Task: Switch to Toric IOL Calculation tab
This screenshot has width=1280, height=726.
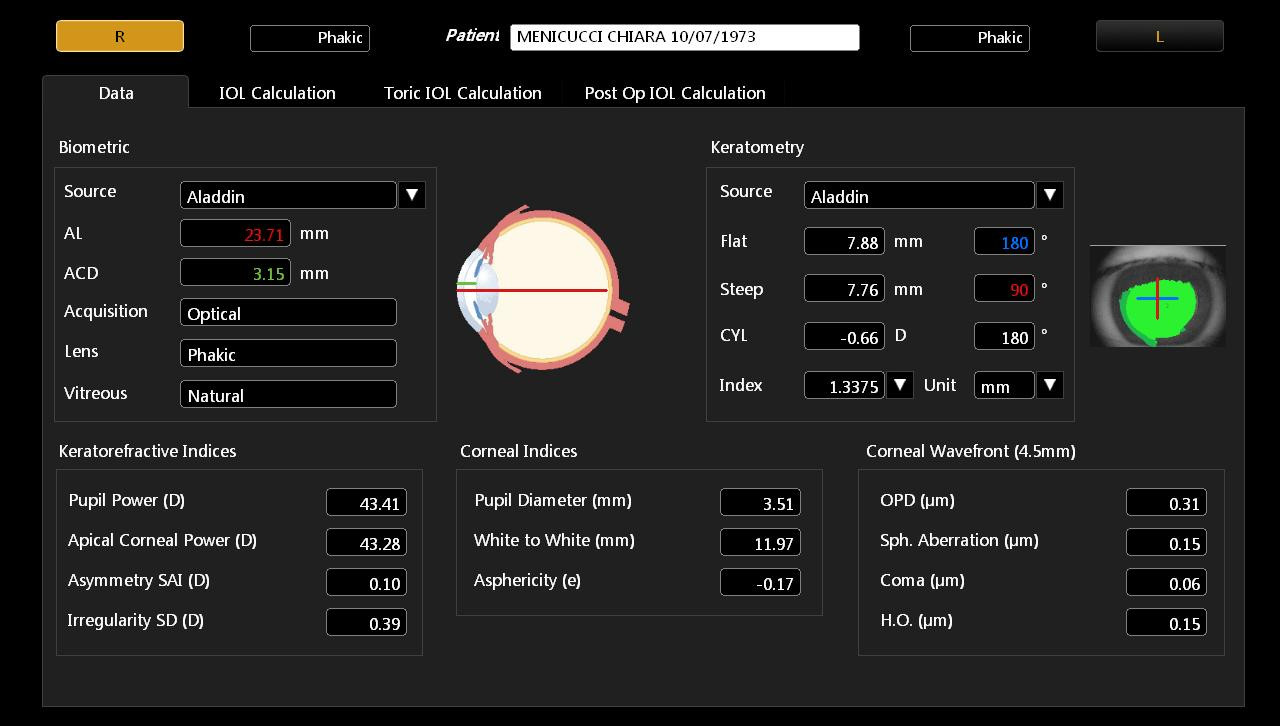Action: (x=462, y=93)
